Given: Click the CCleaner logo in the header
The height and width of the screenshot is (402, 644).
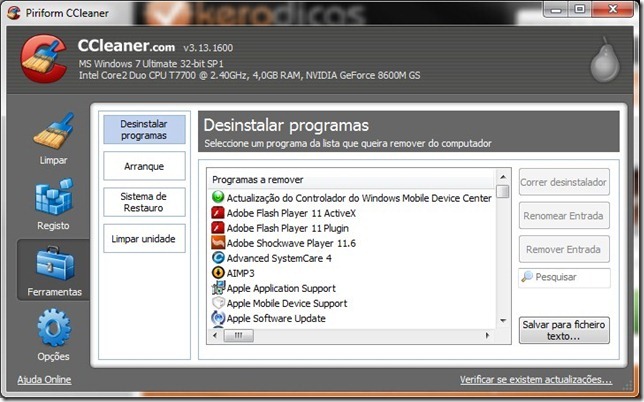Looking at the screenshot, I should click(44, 58).
